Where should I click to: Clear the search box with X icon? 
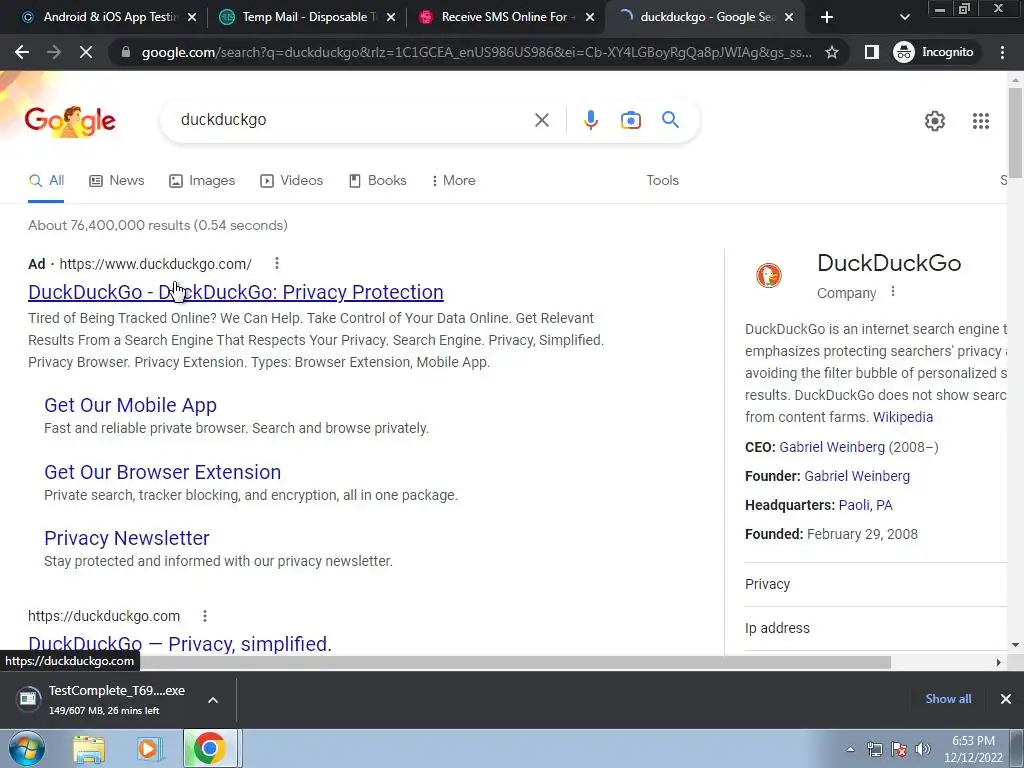coord(541,120)
